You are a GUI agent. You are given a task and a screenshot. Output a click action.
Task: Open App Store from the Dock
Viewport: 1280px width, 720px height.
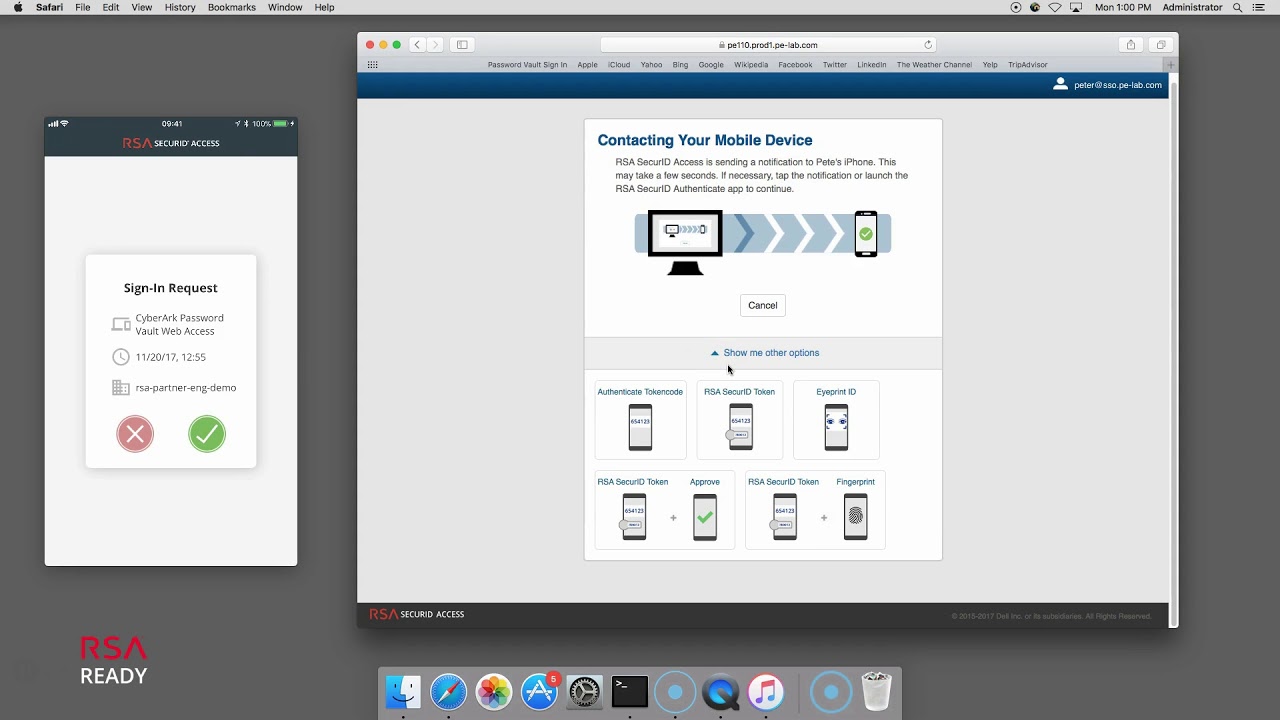[x=539, y=692]
